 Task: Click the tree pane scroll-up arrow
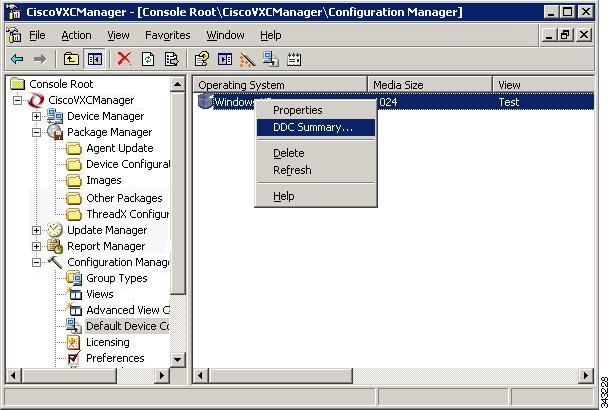[178, 84]
